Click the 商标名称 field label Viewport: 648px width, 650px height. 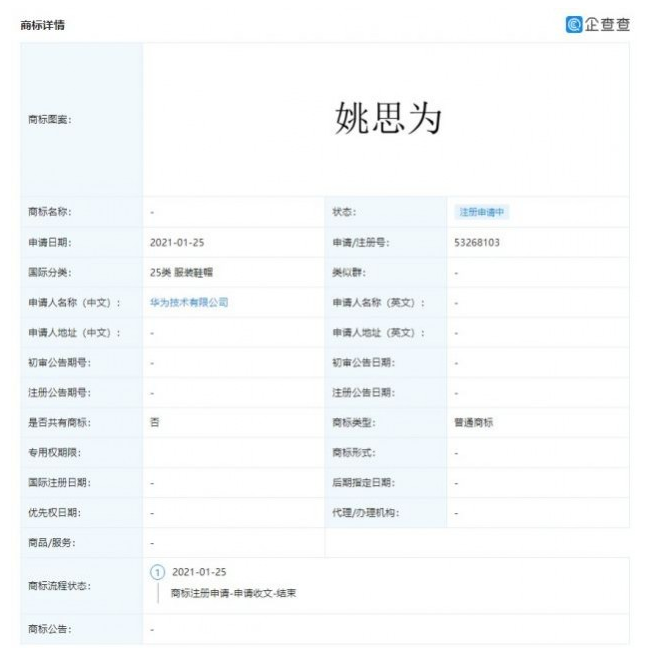pyautogui.click(x=50, y=212)
